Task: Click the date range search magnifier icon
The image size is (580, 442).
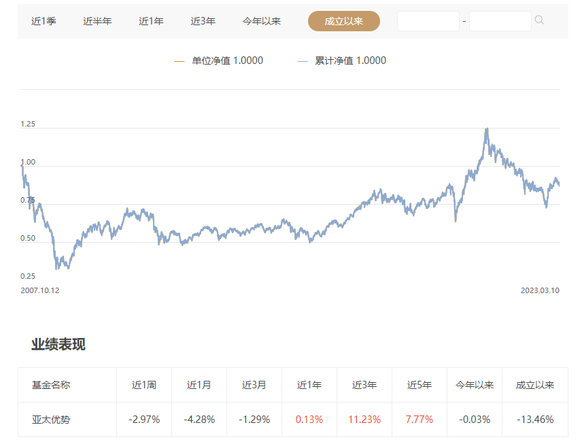Action: pyautogui.click(x=539, y=20)
